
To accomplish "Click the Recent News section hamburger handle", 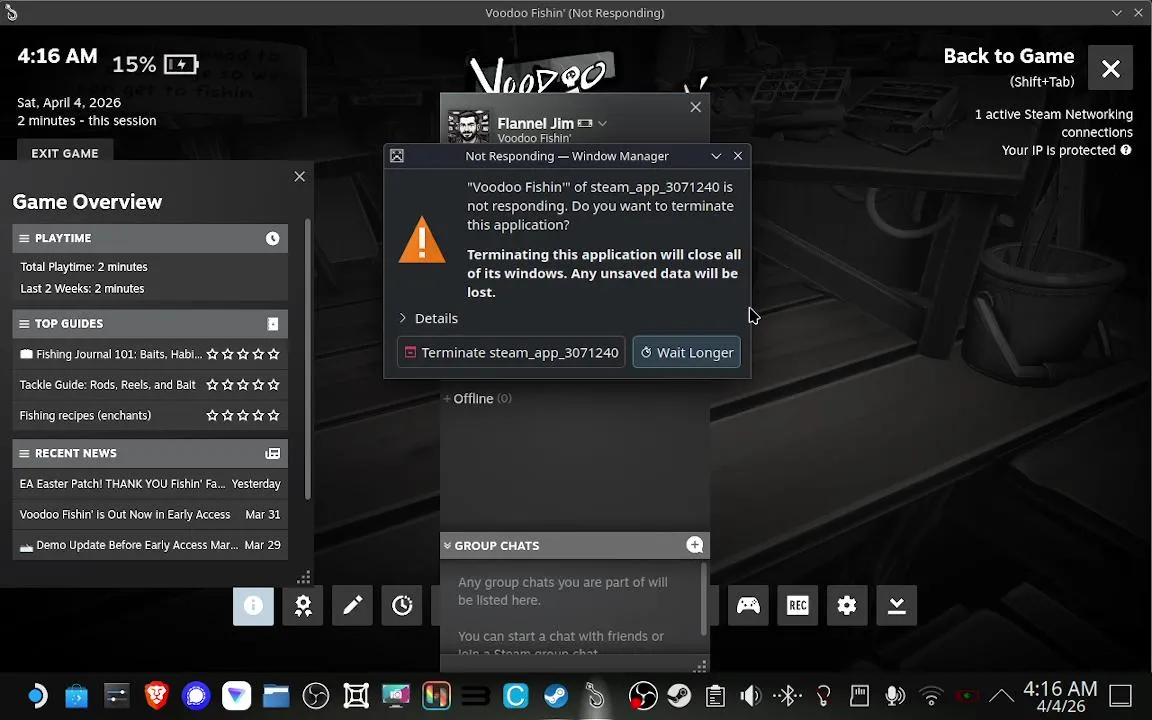I will pyautogui.click(x=24, y=453).
